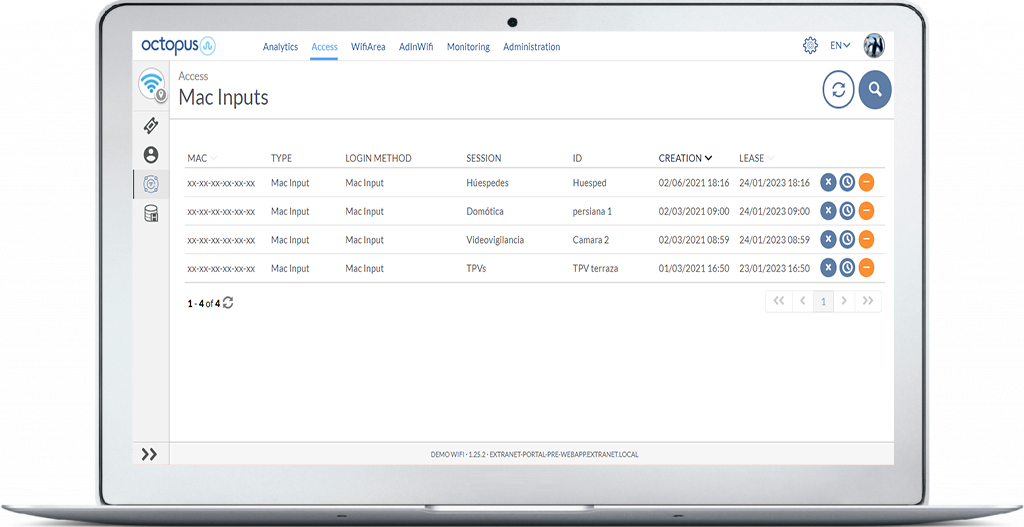Click the Huesped ID cell
The image size is (1024, 527).
[590, 183]
